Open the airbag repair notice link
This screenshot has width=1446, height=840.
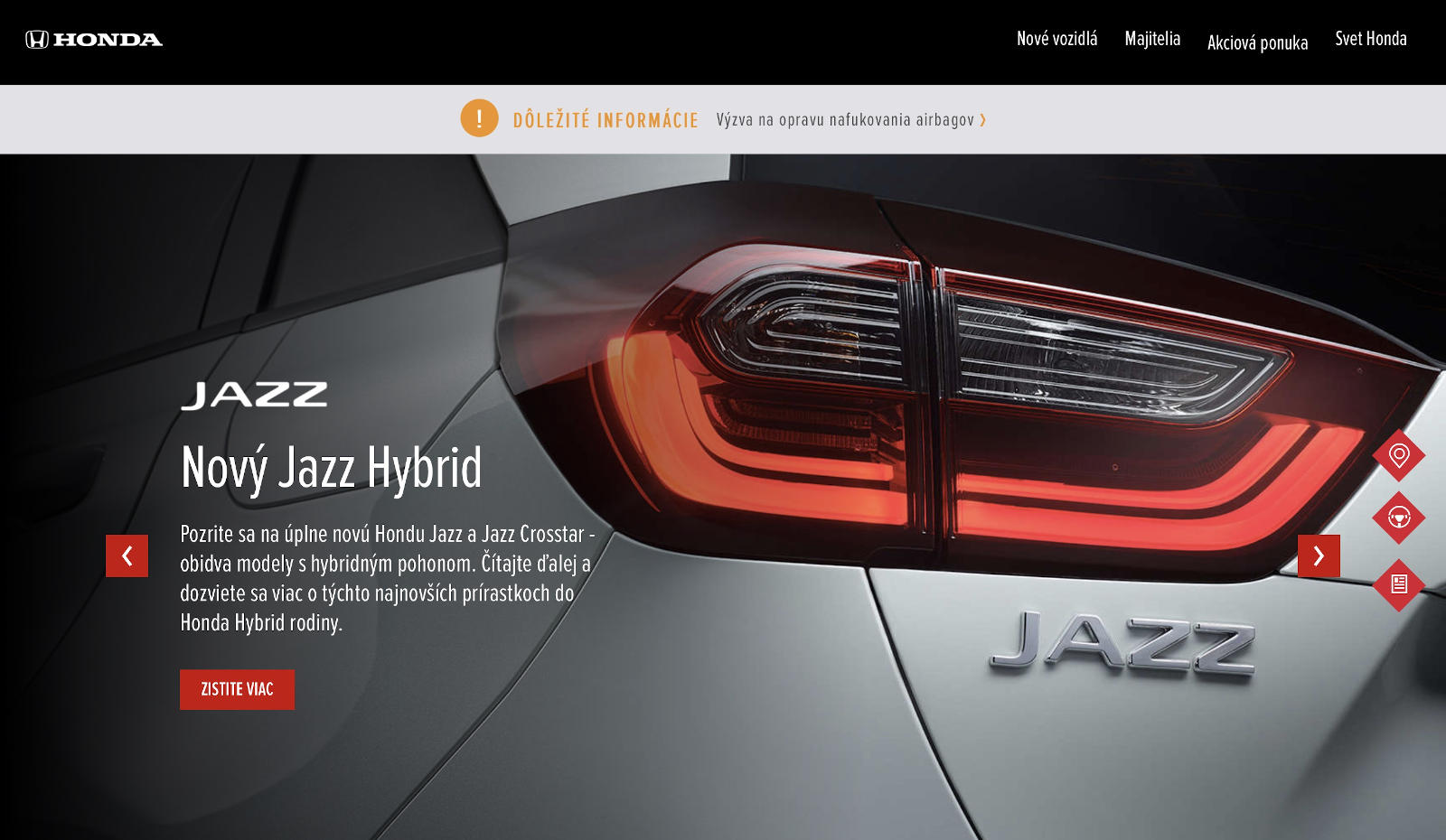(845, 120)
